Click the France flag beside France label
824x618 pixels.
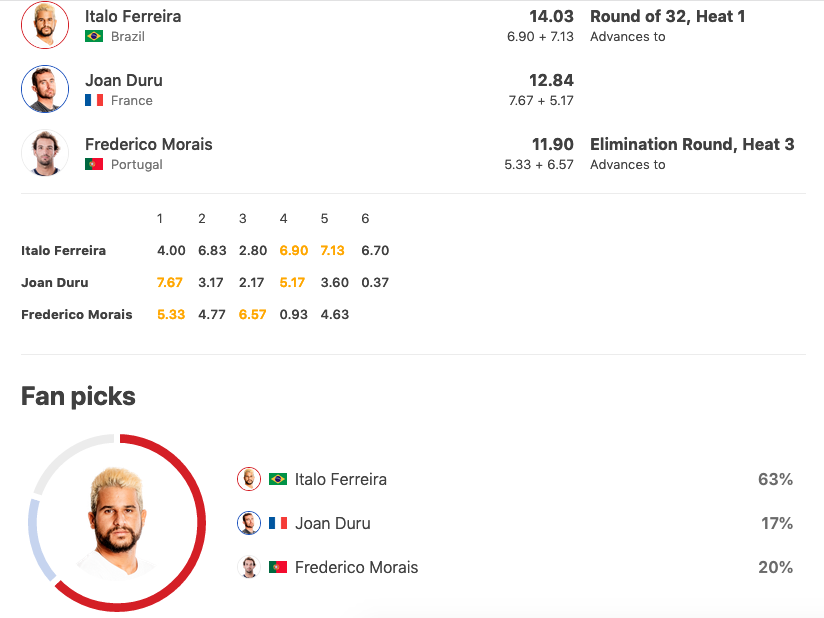[x=94, y=100]
